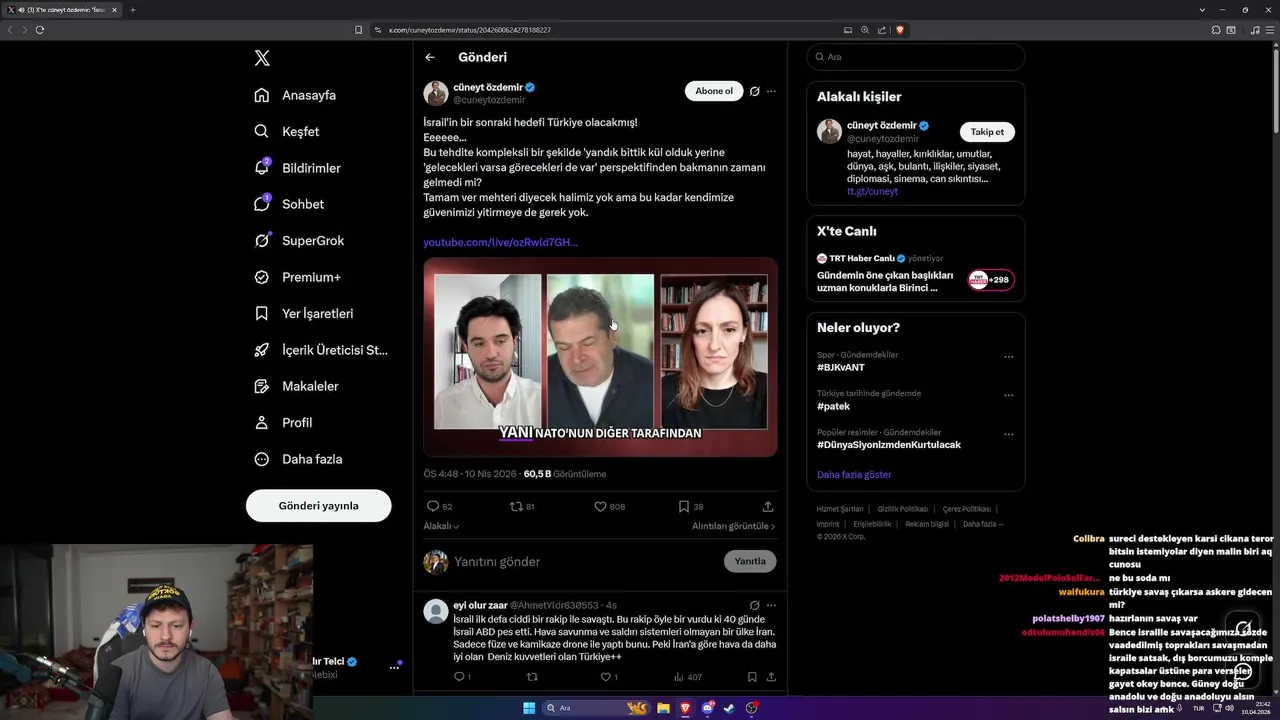Repost eyi olur zaar's comment

532,677
